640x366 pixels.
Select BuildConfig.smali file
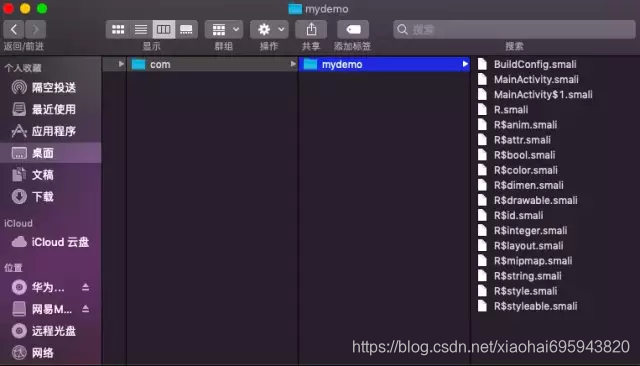pyautogui.click(x=535, y=64)
